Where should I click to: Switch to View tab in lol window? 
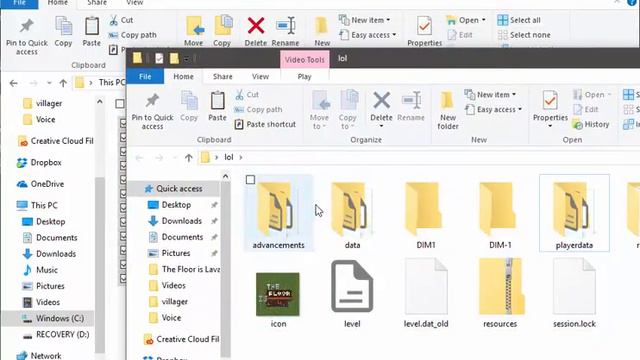(x=260, y=76)
